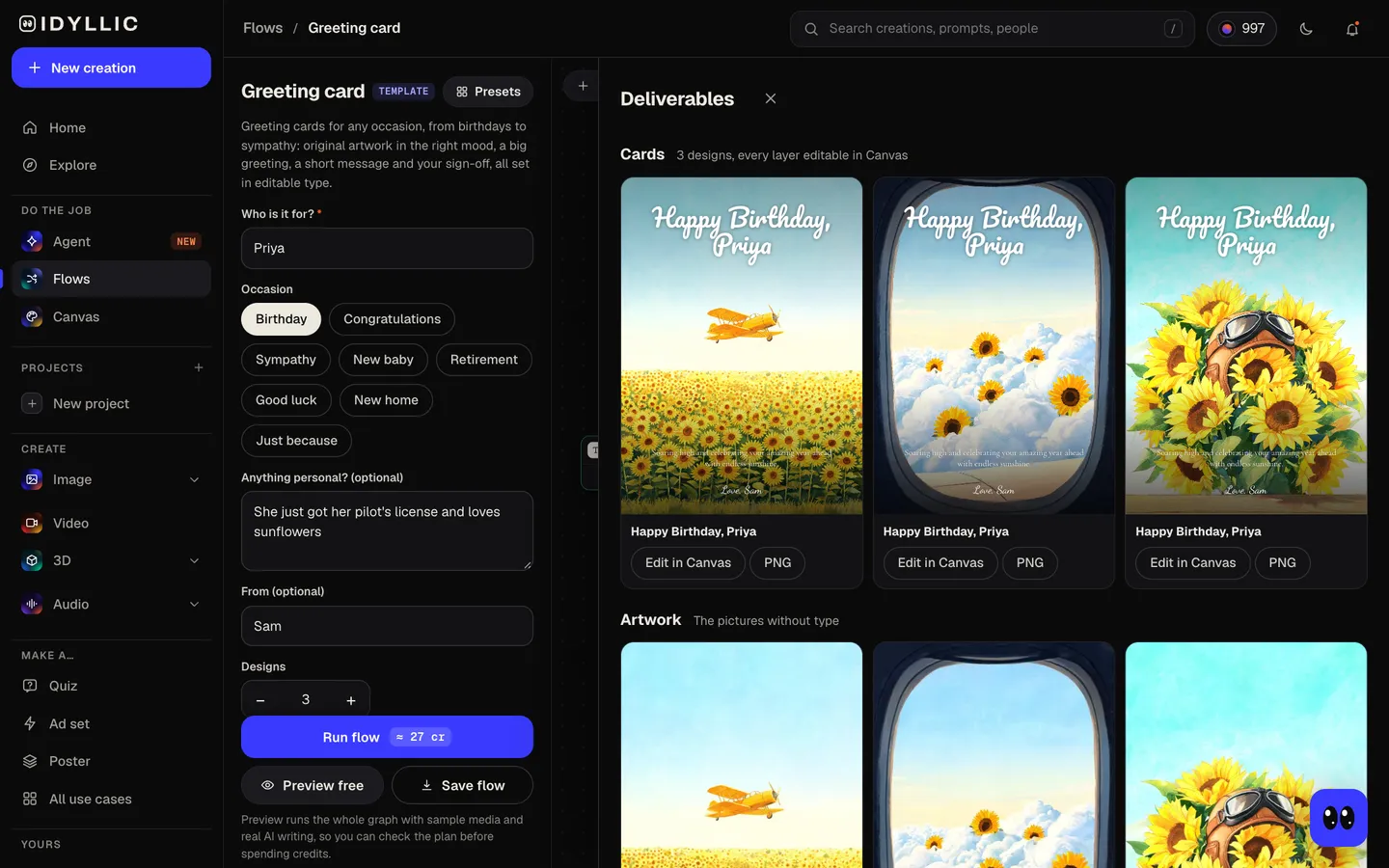The image size is (1389, 868).
Task: Open the Video creation icon
Action: 32,523
